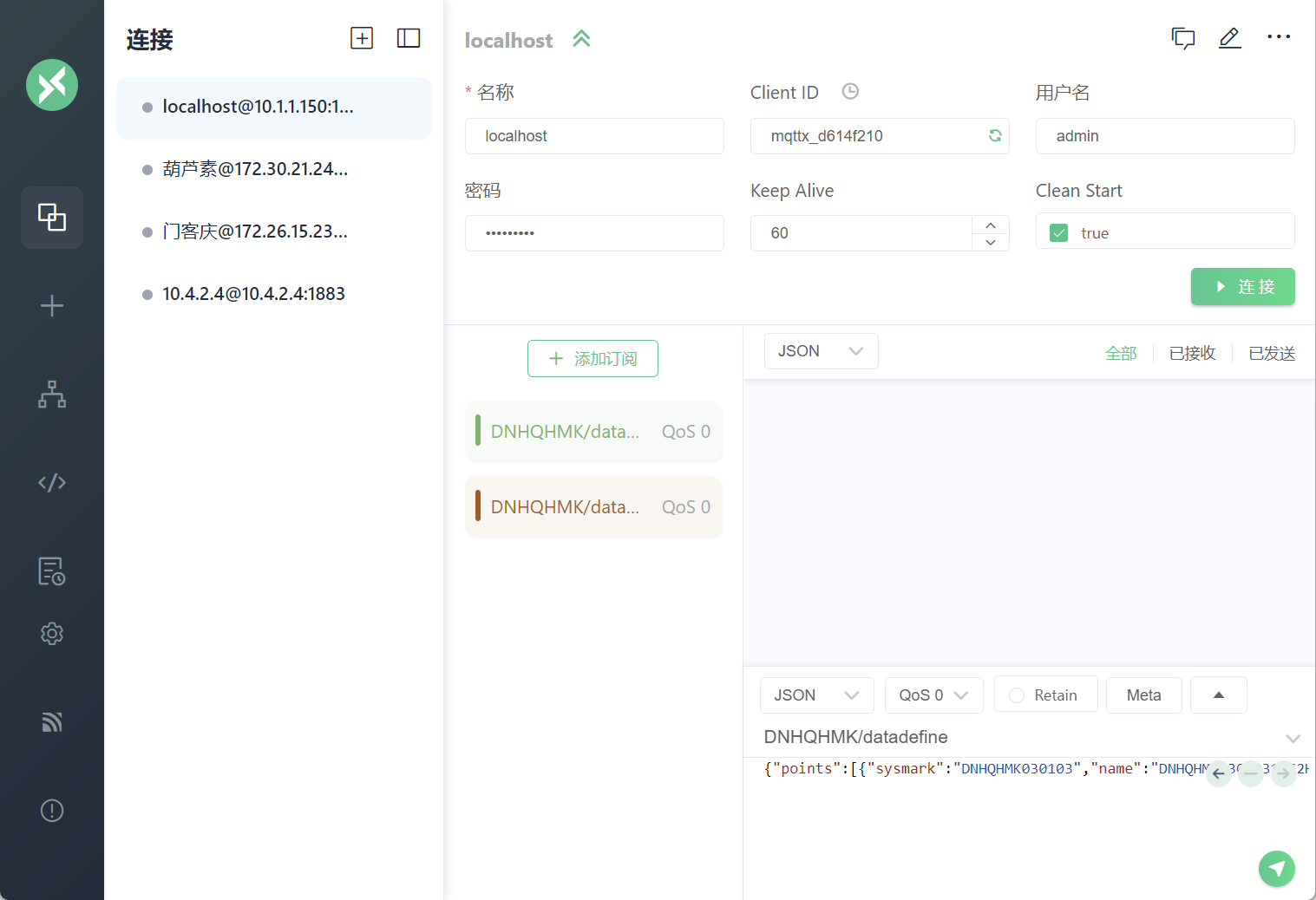Click the green color bar on first subscription
The width and height of the screenshot is (1316, 900).
tap(478, 431)
